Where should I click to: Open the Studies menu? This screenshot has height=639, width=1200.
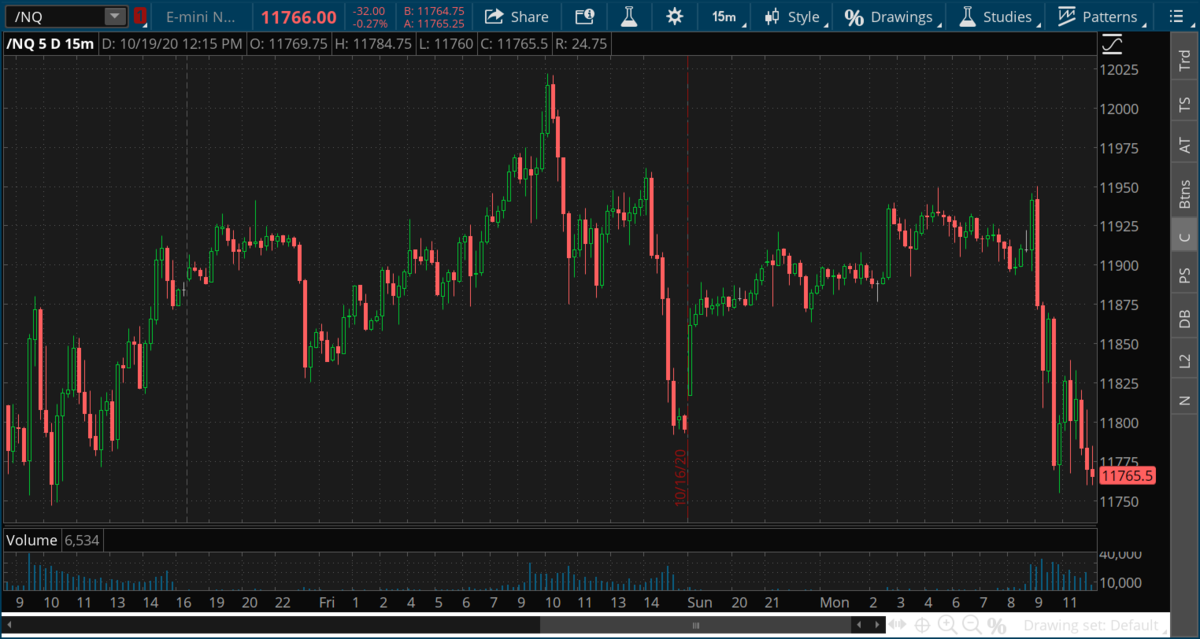pyautogui.click(x=995, y=16)
